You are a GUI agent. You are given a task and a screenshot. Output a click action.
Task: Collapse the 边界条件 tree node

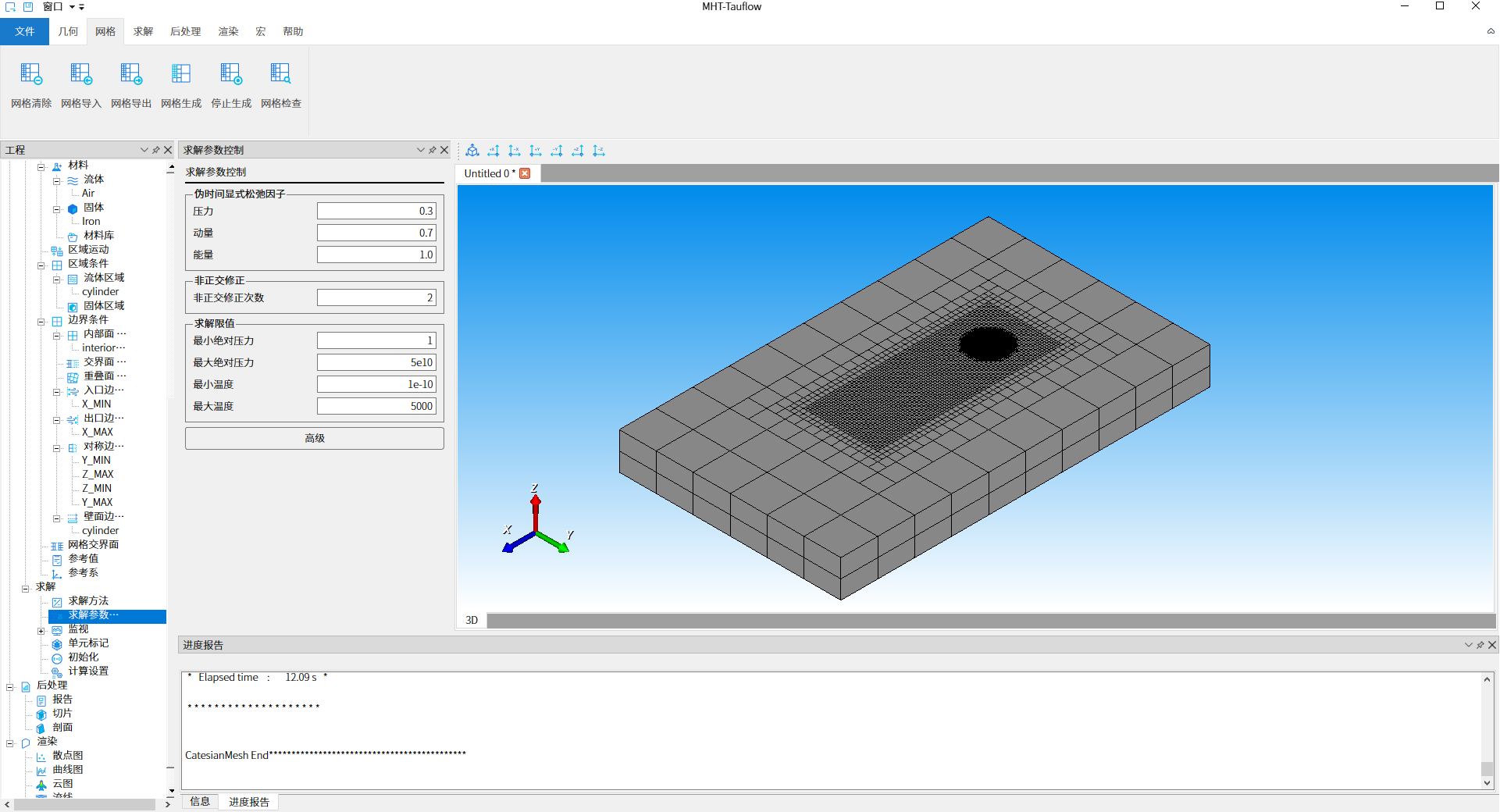click(x=41, y=322)
